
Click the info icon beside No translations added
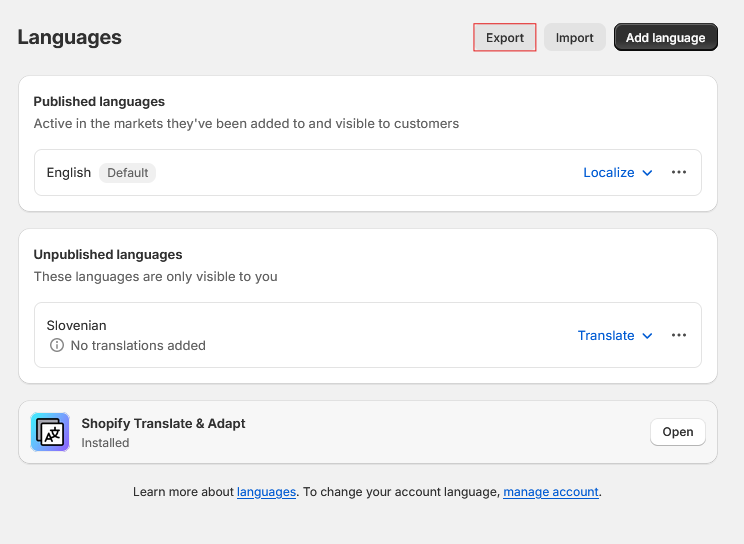coord(57,345)
